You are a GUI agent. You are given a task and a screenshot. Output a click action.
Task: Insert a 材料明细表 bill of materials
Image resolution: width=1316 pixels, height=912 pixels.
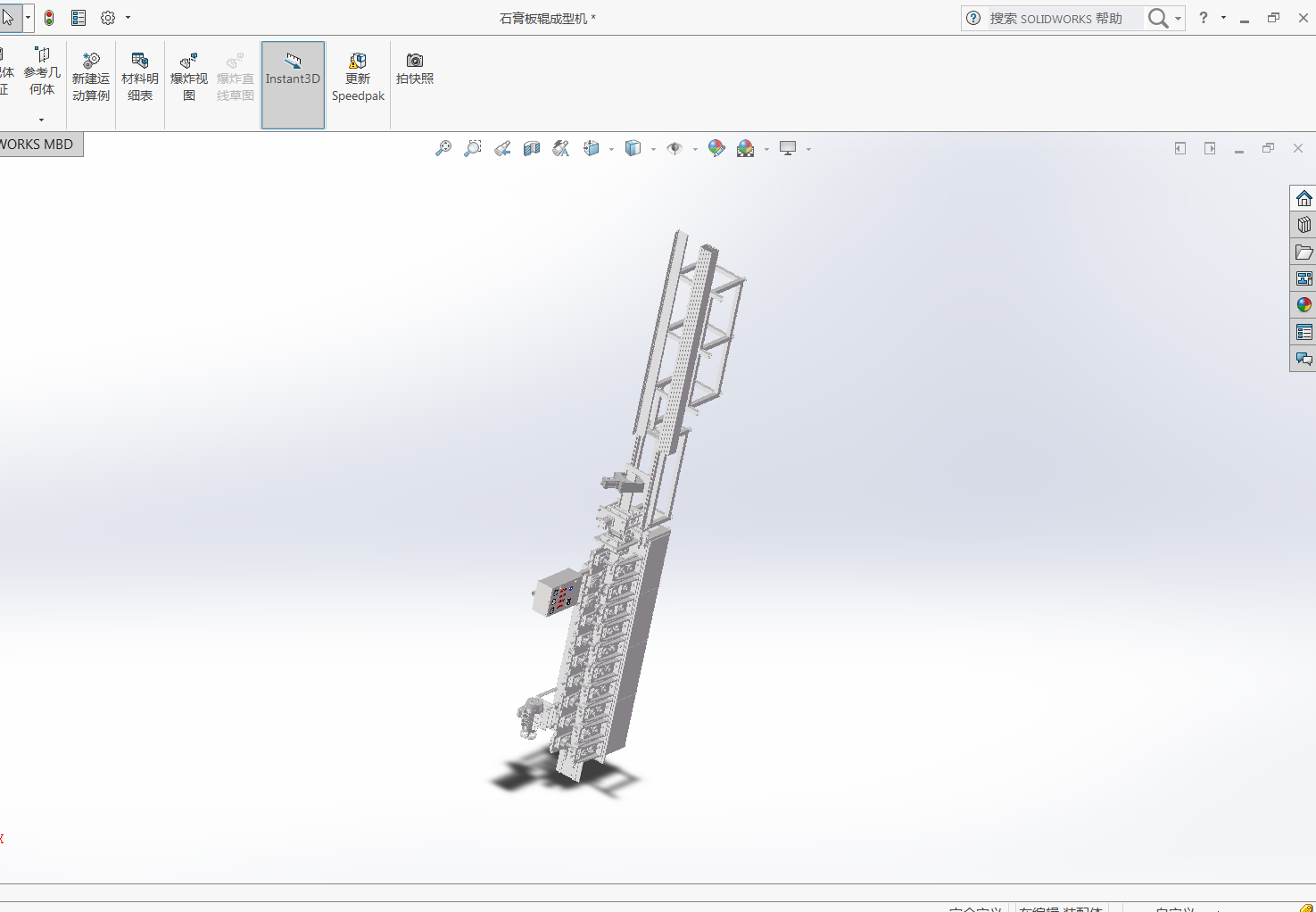140,78
